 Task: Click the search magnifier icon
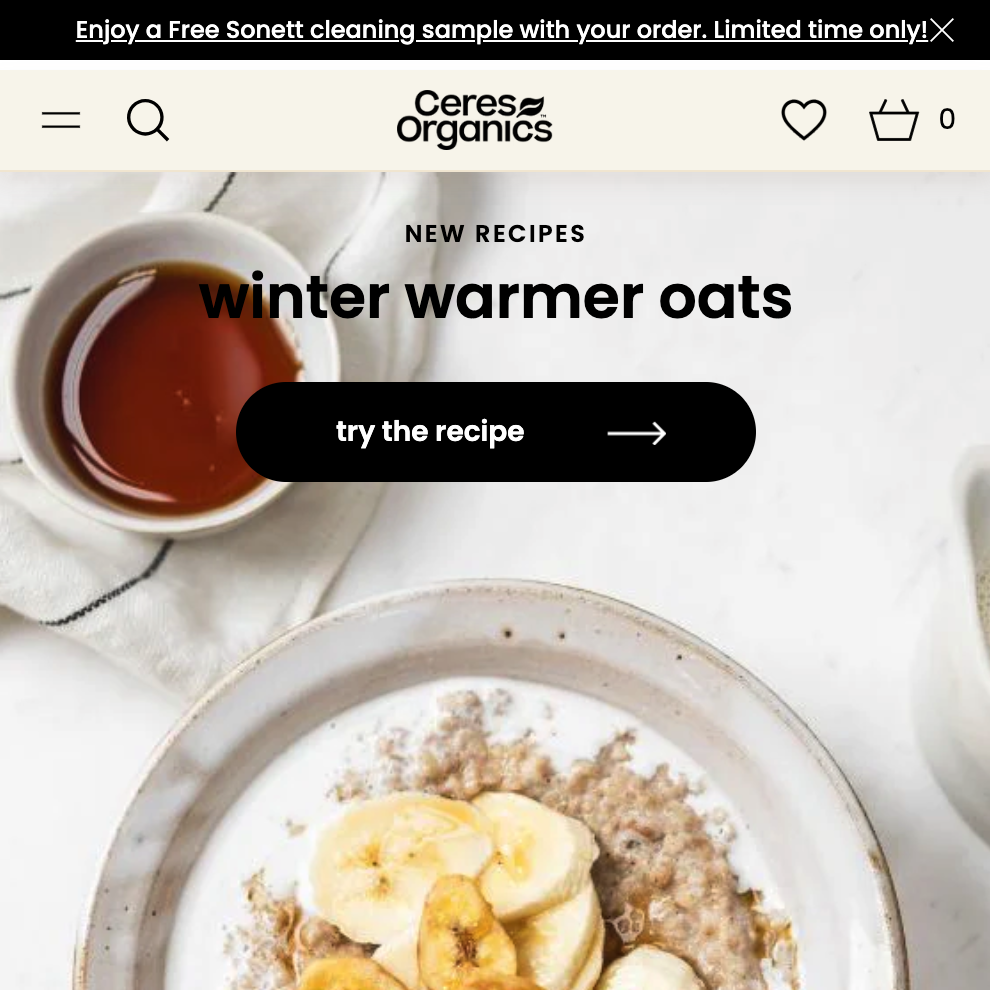point(148,119)
